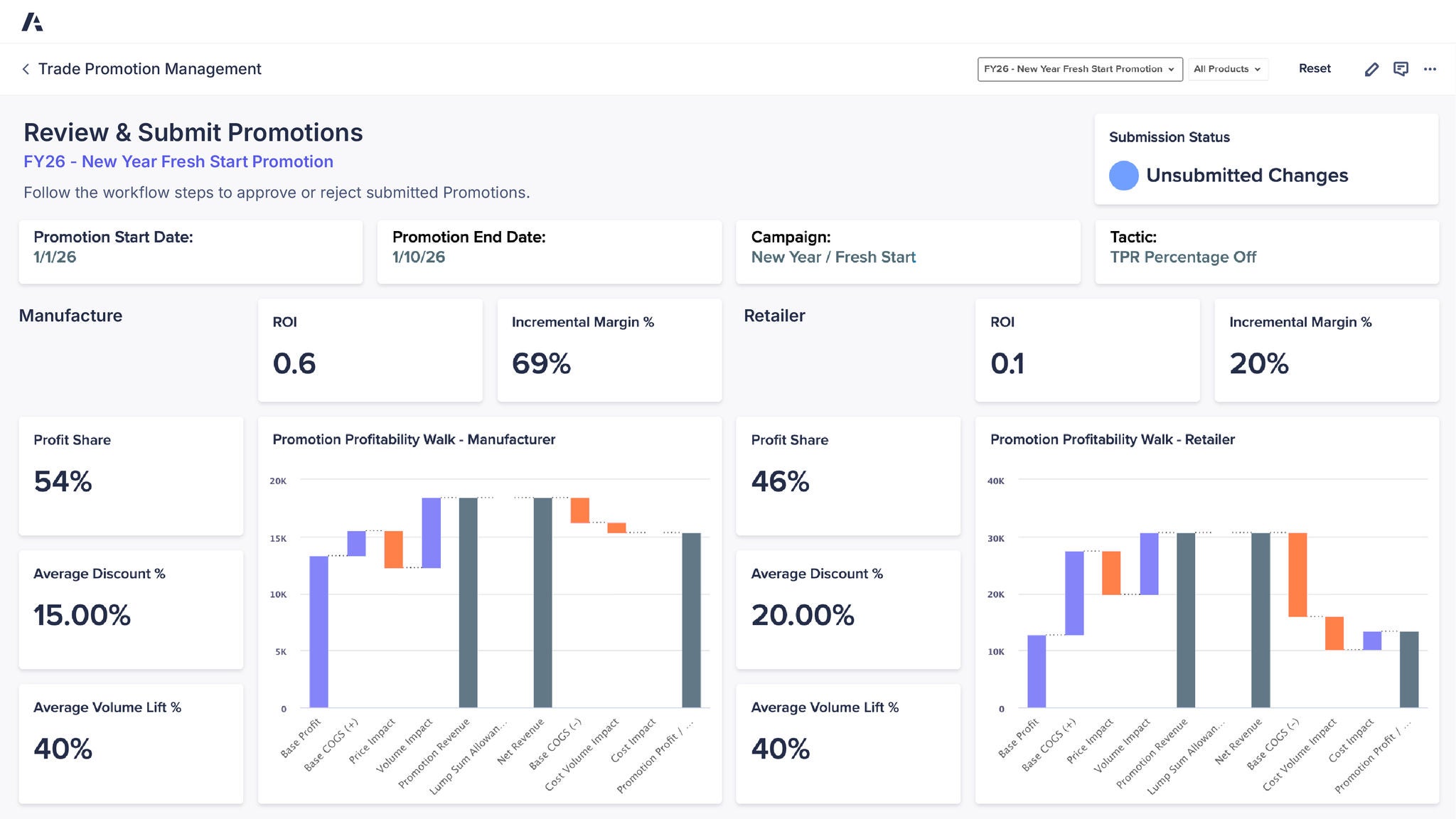The width and height of the screenshot is (1456, 819).
Task: Expand the All Products dropdown
Action: coord(1228,69)
